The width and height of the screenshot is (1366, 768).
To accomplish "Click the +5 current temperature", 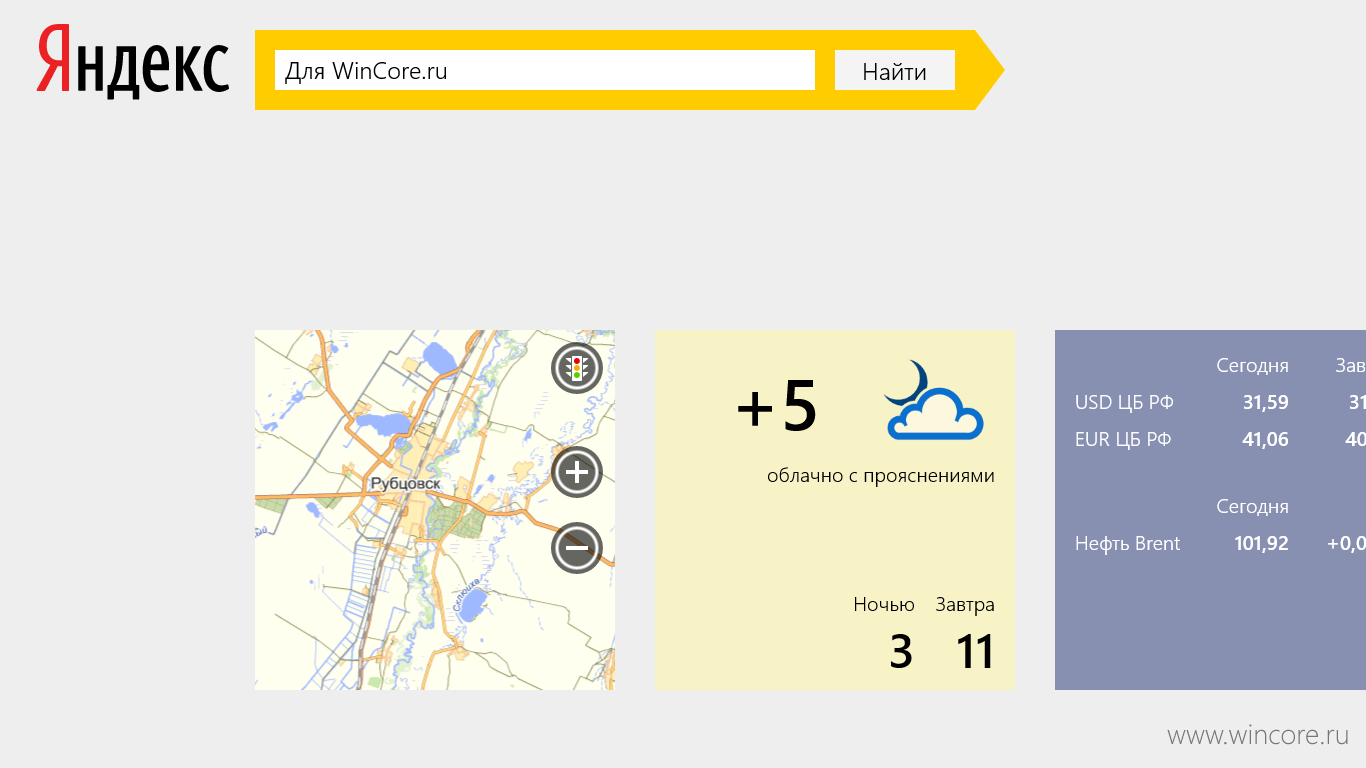I will 777,406.
